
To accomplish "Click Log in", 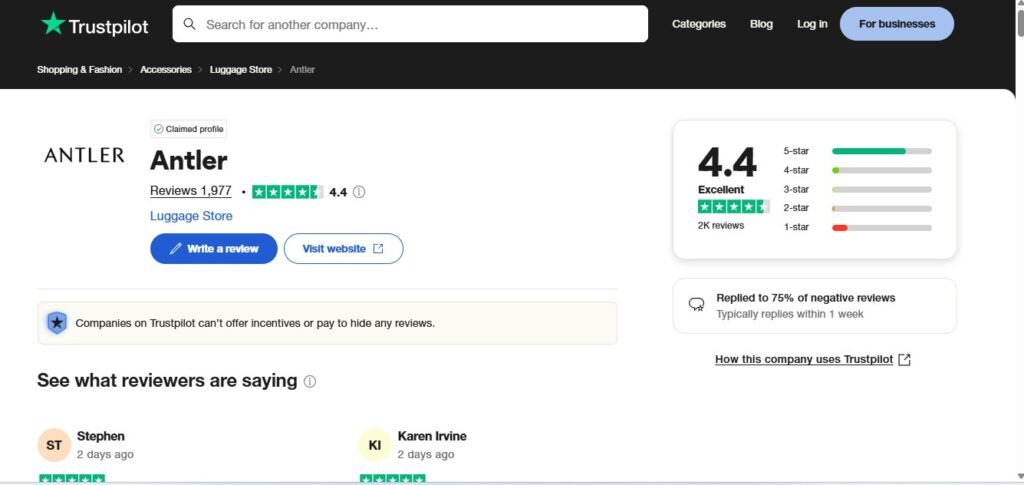I will pos(812,24).
